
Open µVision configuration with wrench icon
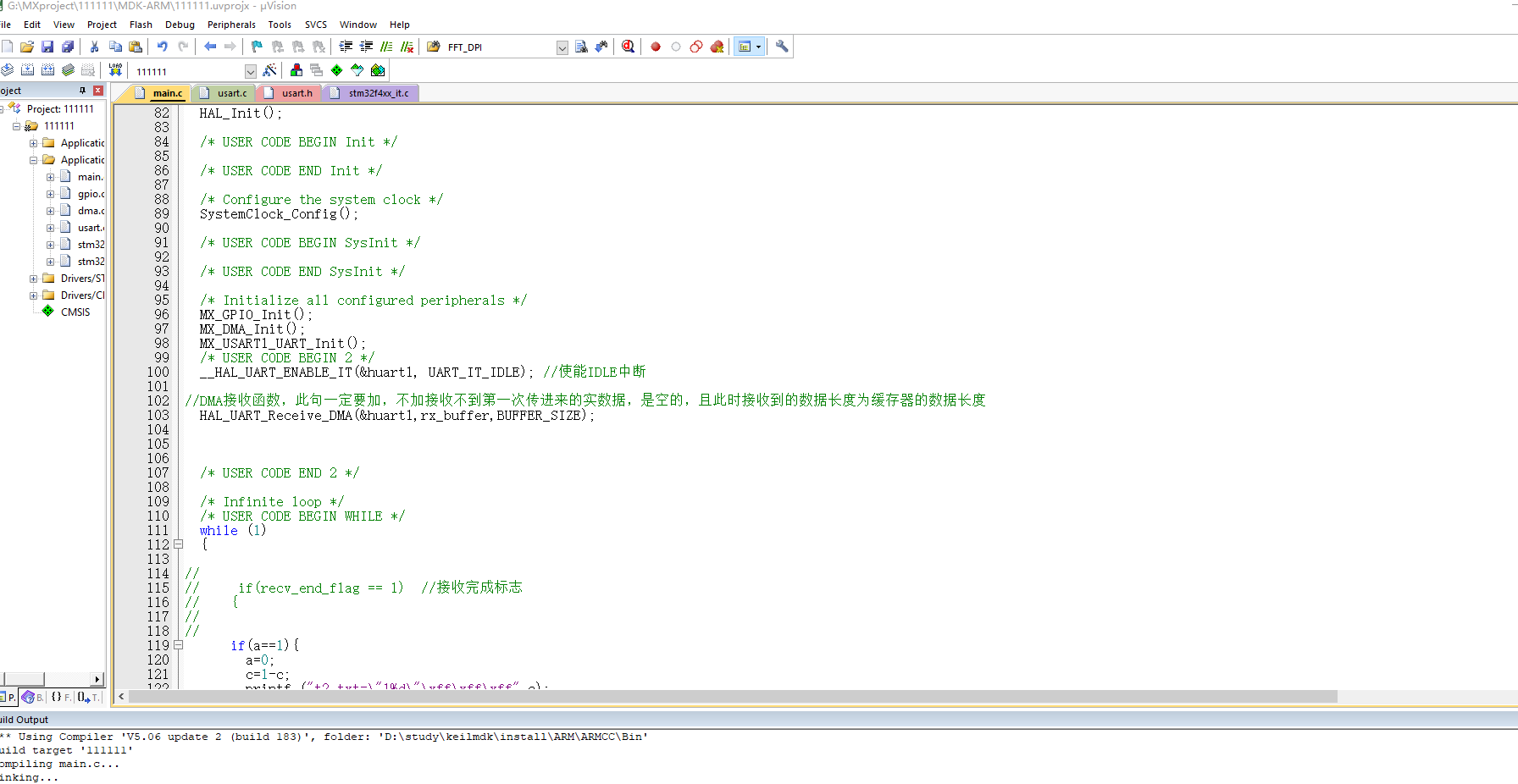[781, 47]
